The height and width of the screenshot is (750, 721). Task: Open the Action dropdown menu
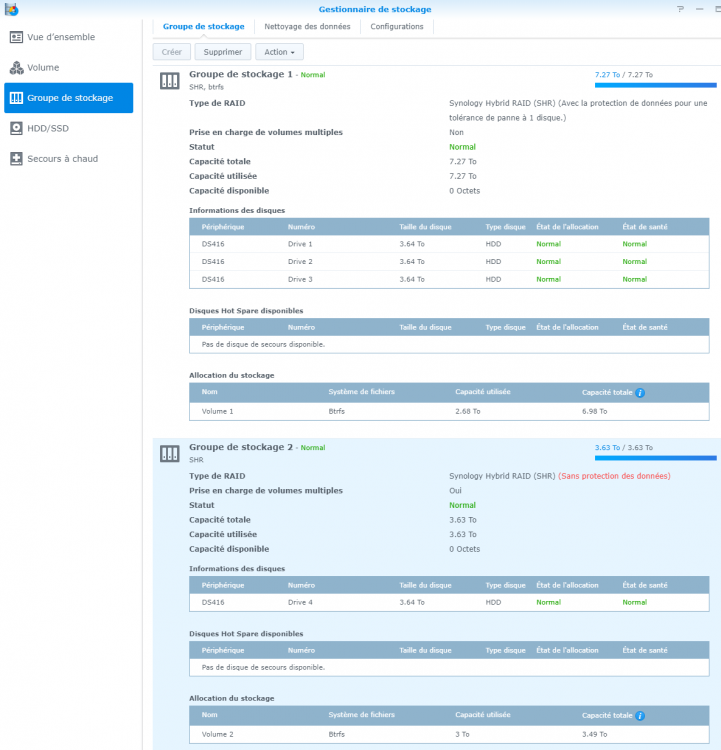(x=279, y=51)
